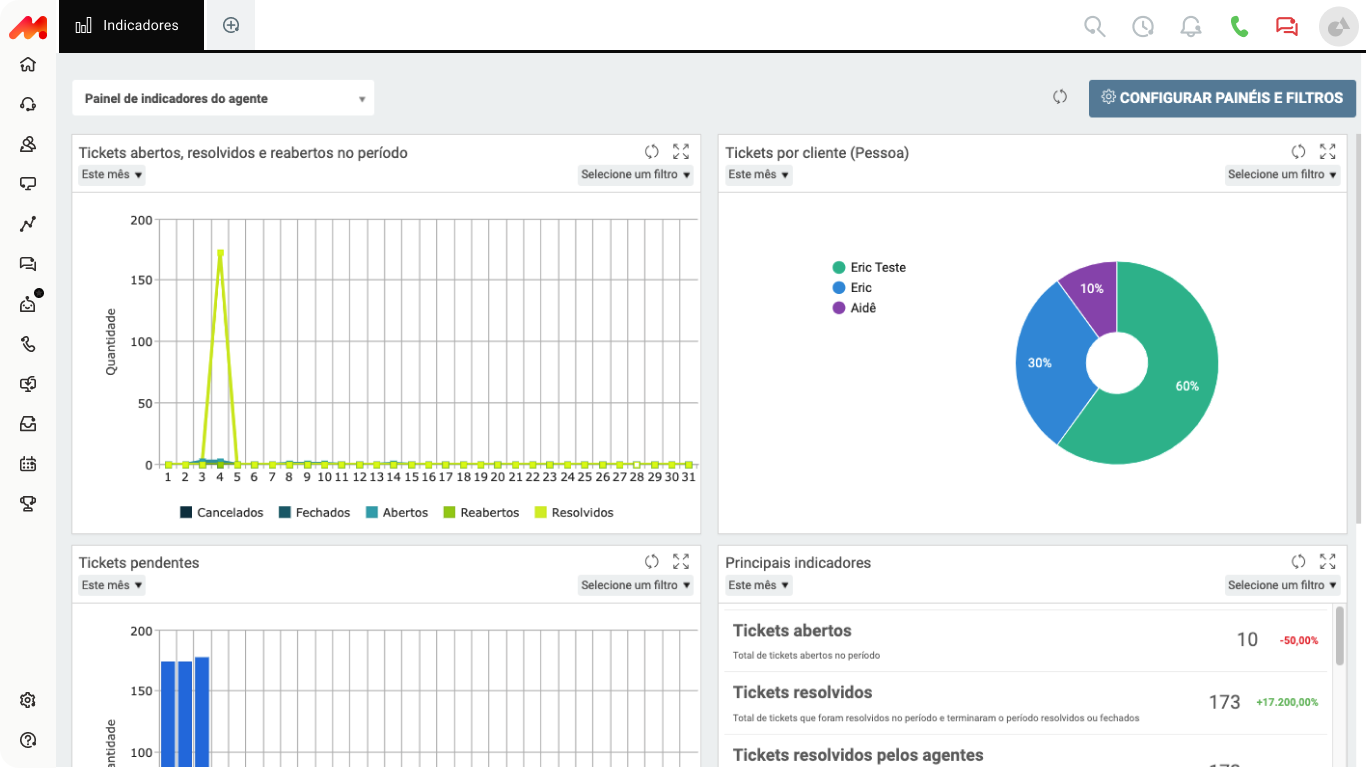Toggle Eric Teste in pie legend
Viewport: 1366px width, 768px height.
pyautogui.click(x=869, y=267)
